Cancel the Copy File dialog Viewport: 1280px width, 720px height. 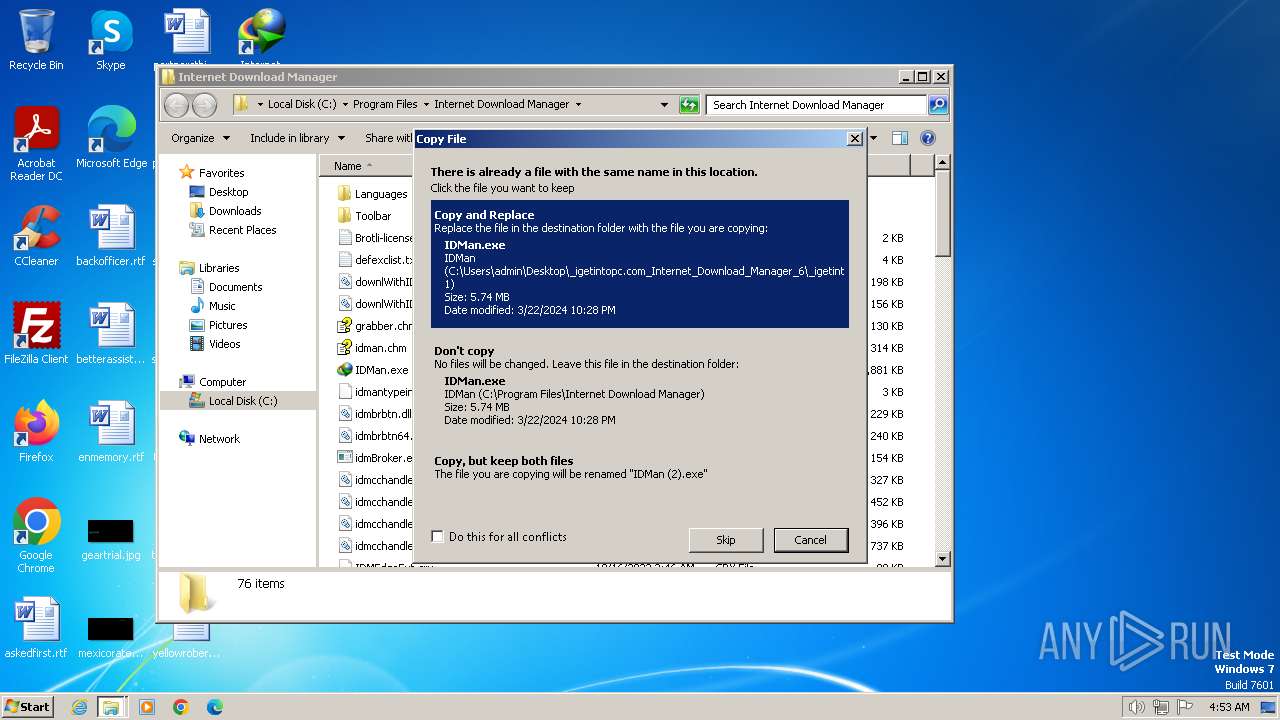[x=810, y=540]
